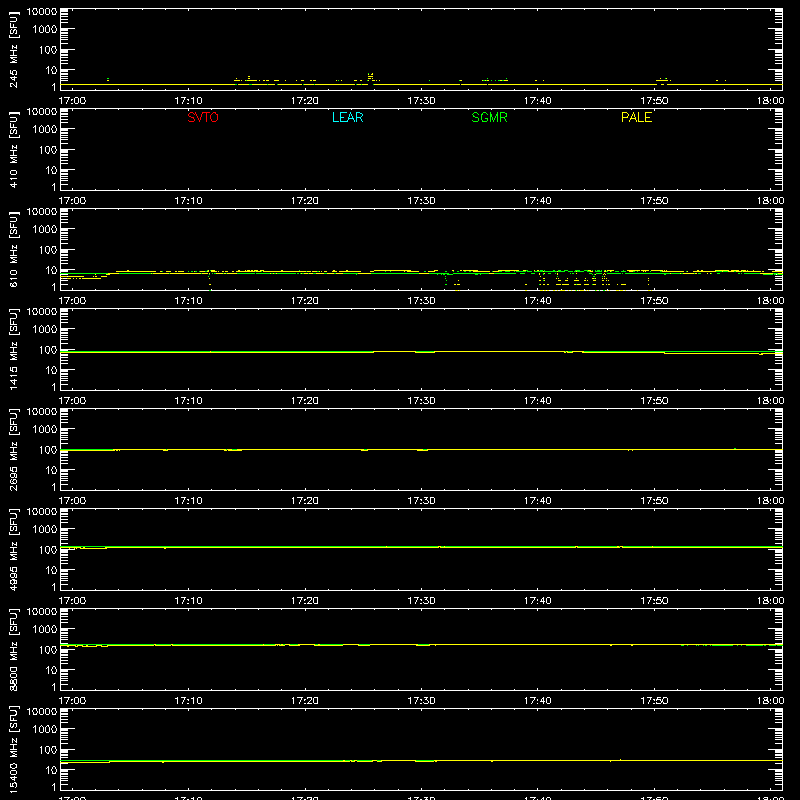800x800 pixels.
Task: Click 17:40 time label under 610 MHz plot
Action: tap(538, 301)
